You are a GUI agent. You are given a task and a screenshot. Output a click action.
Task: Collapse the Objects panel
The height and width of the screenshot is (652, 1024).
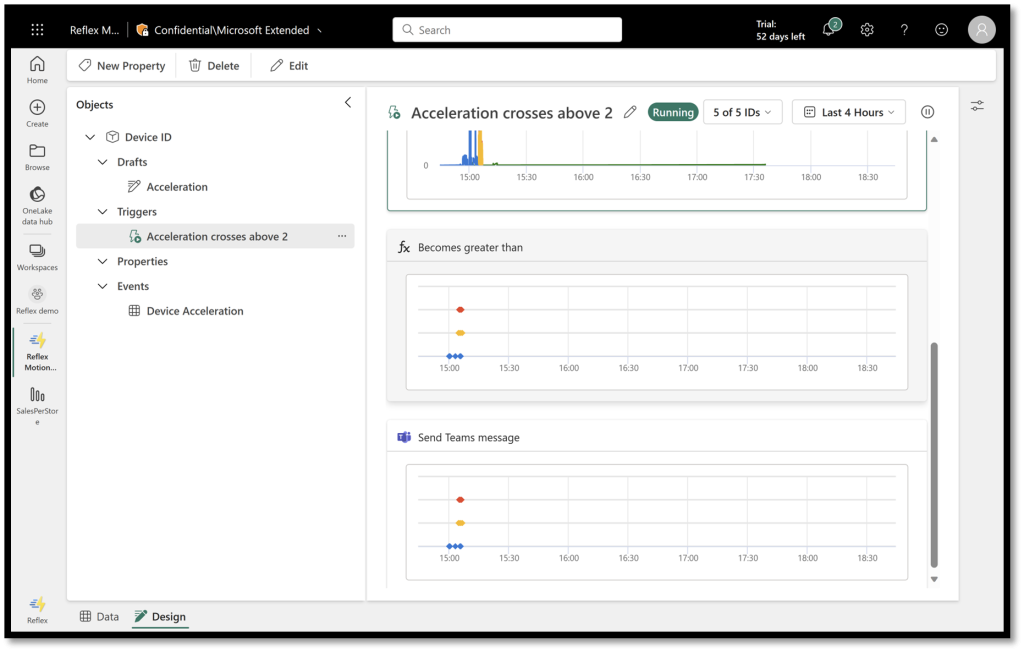coord(348,103)
